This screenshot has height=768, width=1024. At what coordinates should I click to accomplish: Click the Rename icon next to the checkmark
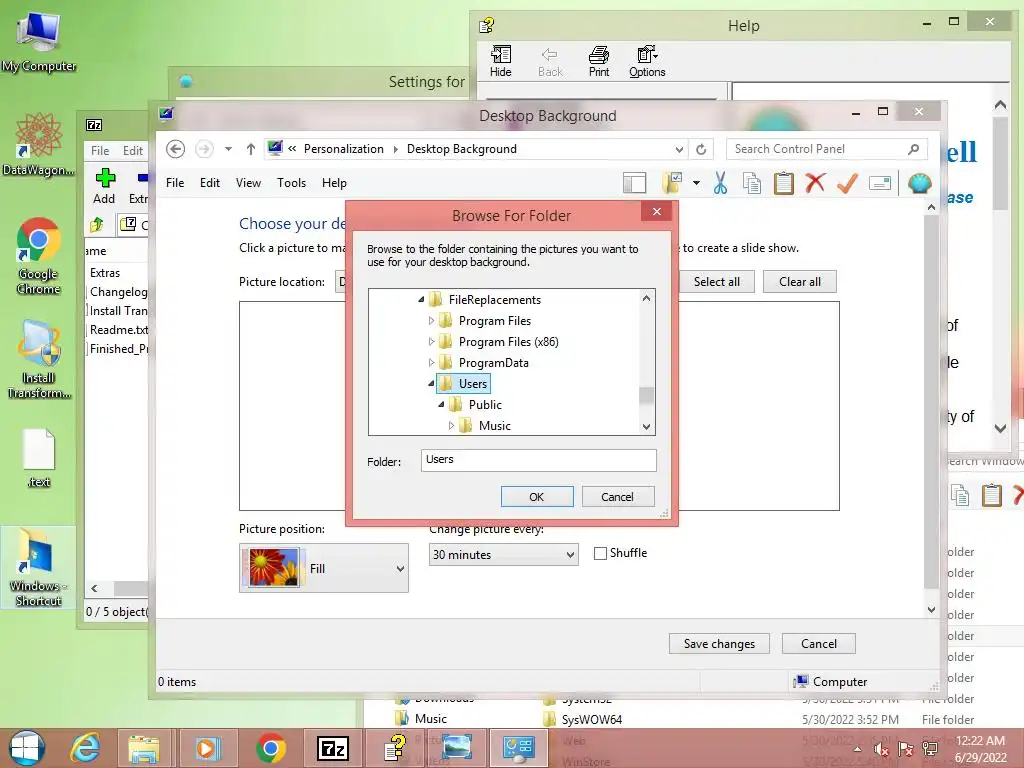[x=880, y=184]
